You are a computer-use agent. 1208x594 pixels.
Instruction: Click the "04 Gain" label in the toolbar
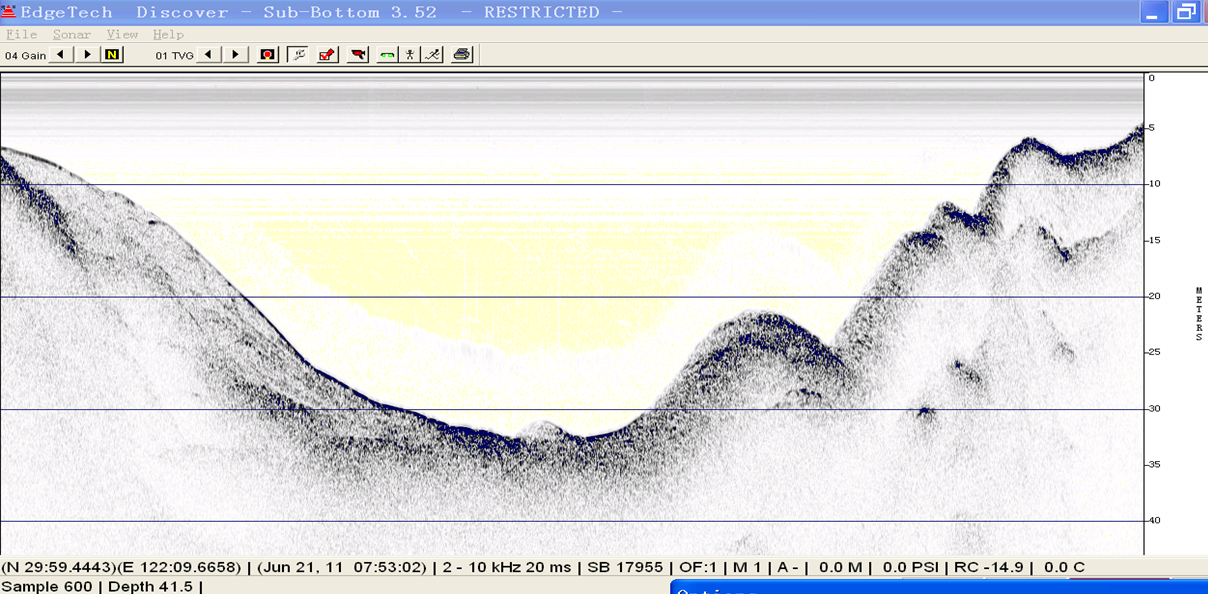click(26, 55)
